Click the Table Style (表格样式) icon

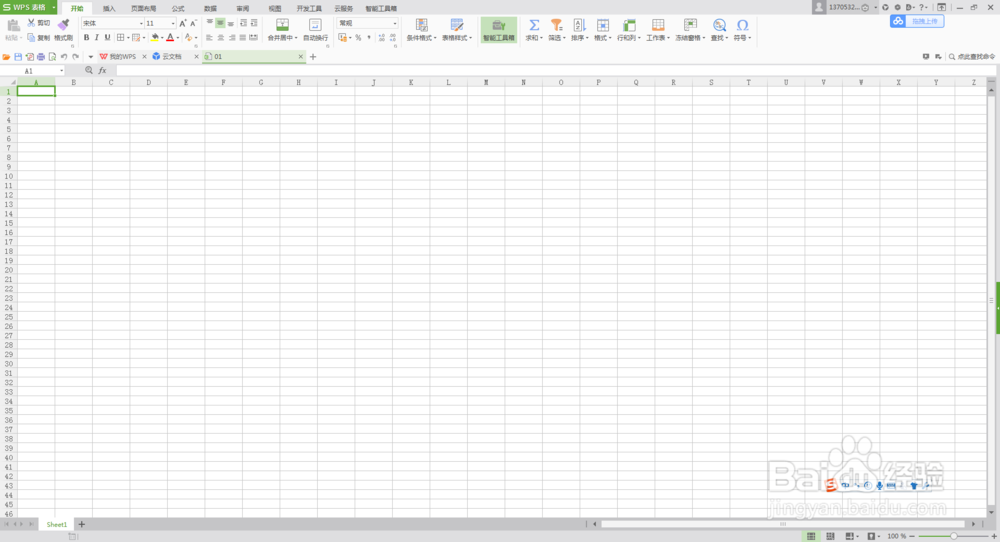(x=457, y=25)
